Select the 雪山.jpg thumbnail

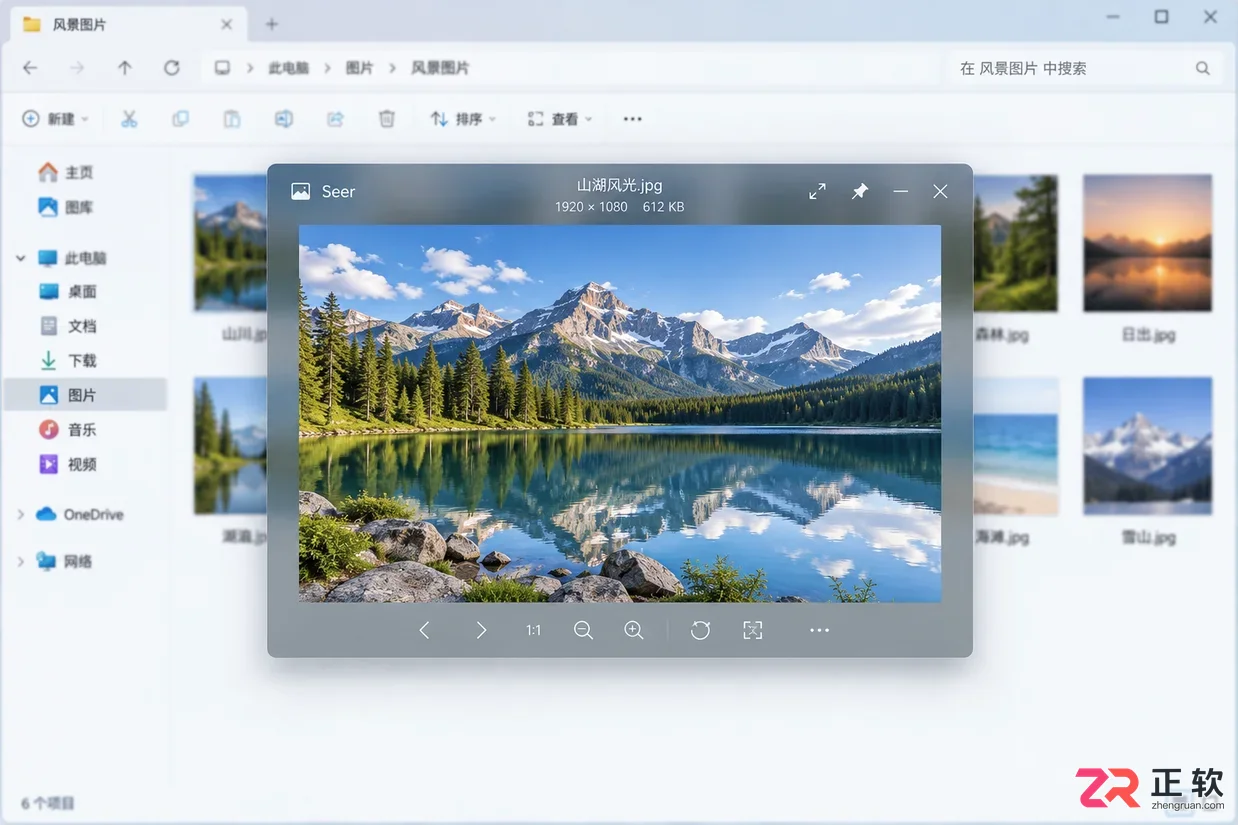point(1148,446)
